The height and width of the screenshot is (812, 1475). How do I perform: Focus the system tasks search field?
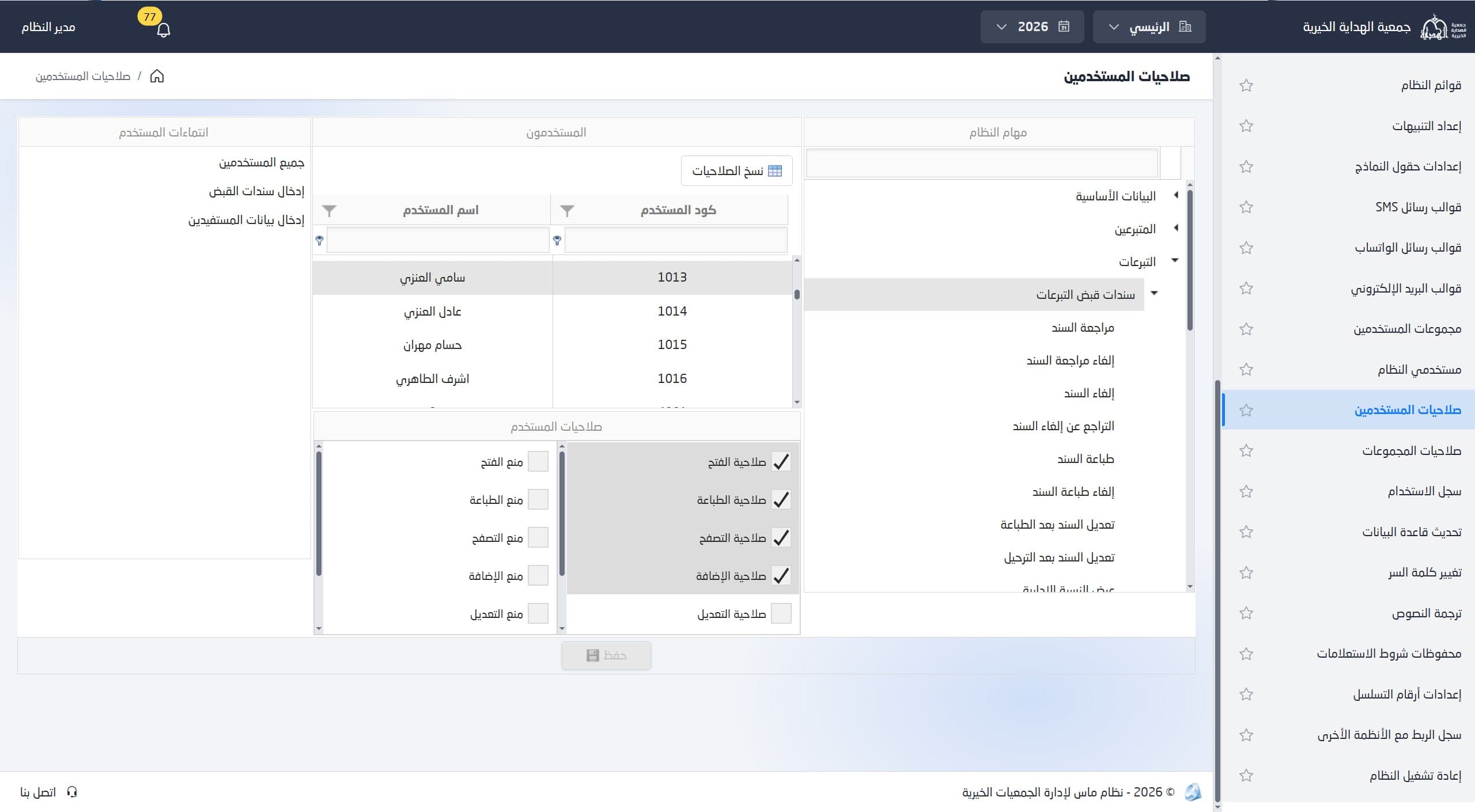[x=981, y=164]
